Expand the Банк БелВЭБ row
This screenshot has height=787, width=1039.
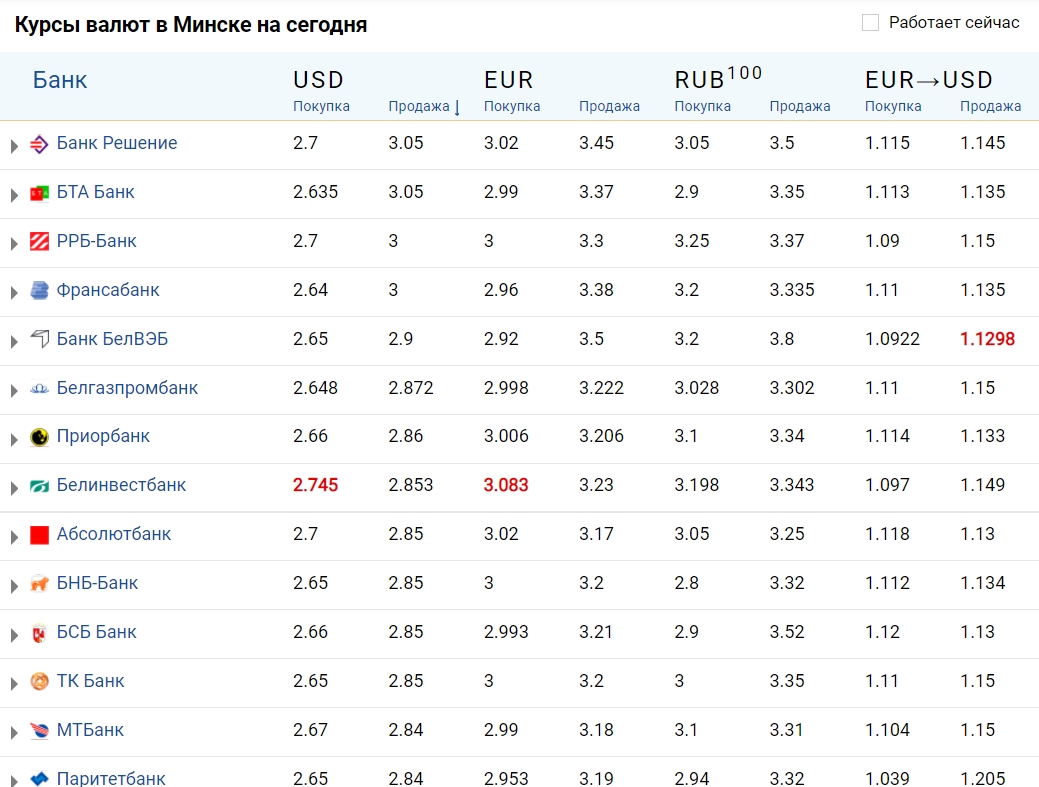pos(14,341)
